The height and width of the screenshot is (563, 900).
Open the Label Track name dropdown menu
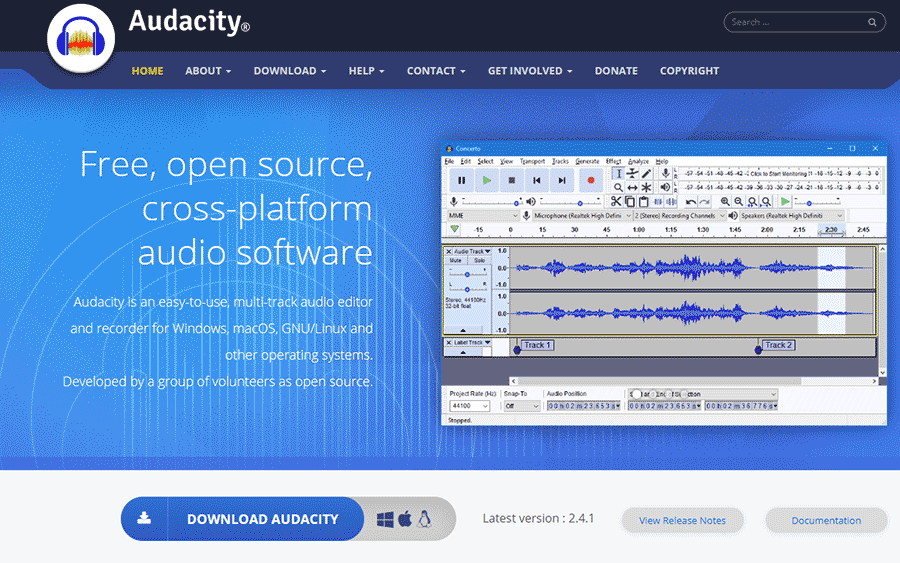tap(472, 343)
